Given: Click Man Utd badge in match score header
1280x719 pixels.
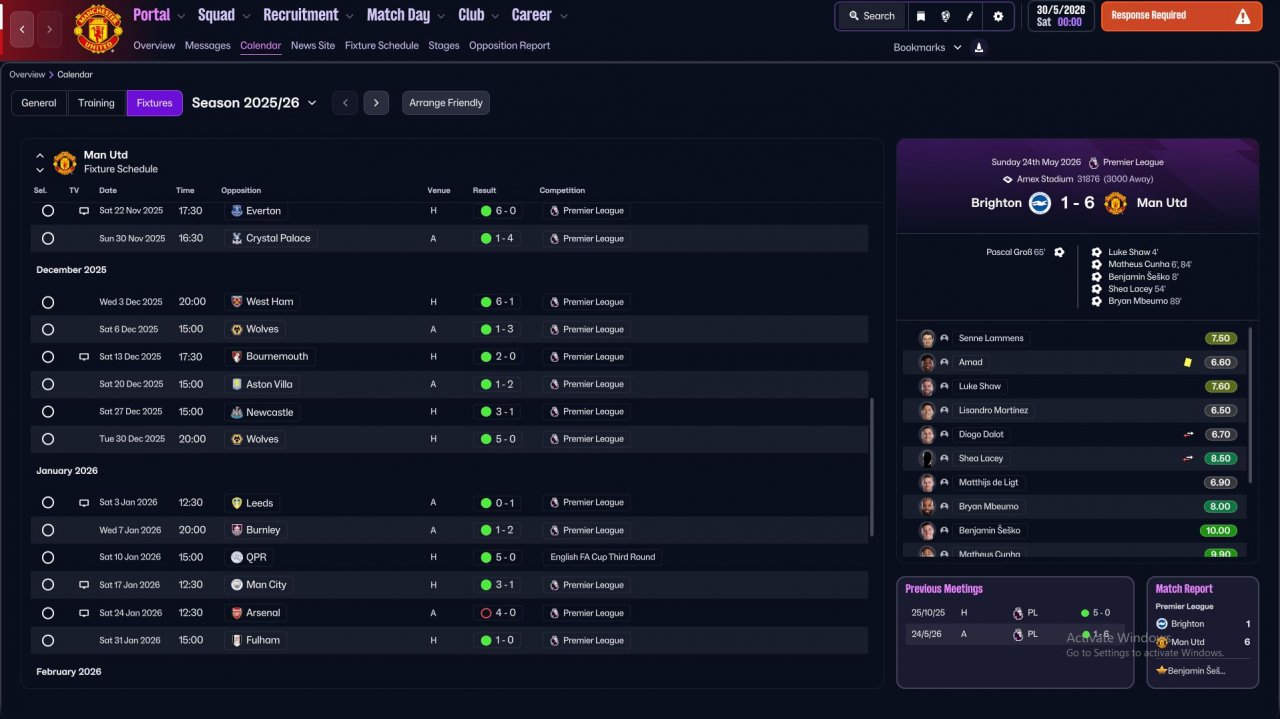Looking at the screenshot, I should [x=1115, y=203].
